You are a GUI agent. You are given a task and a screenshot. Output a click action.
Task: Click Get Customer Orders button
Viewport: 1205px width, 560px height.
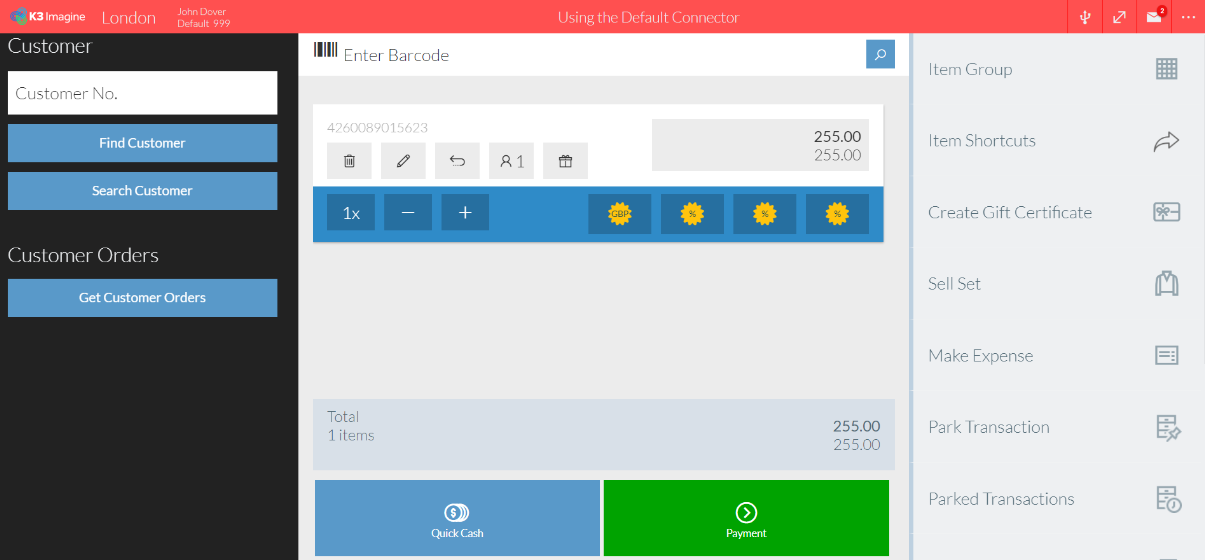[142, 298]
